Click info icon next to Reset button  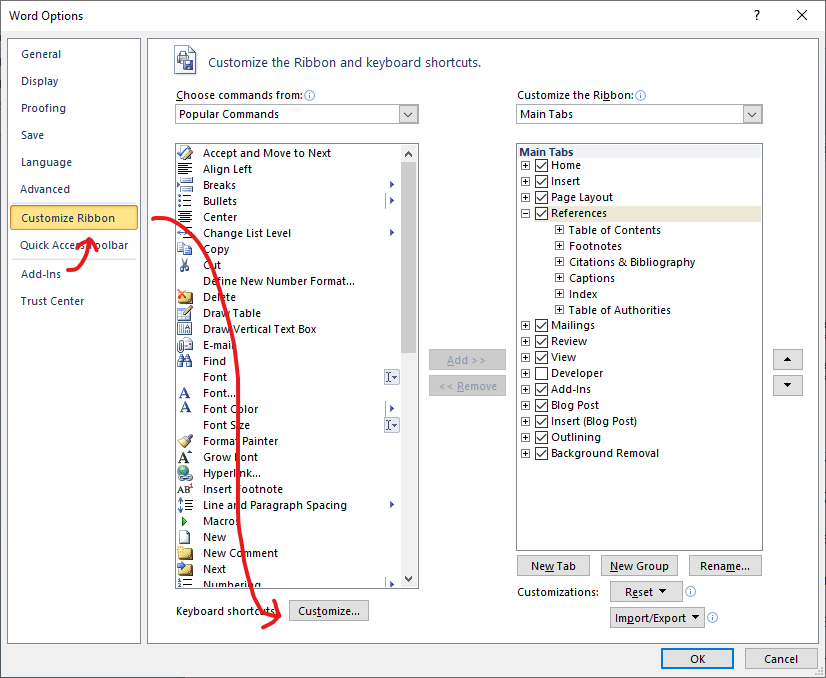[x=691, y=591]
